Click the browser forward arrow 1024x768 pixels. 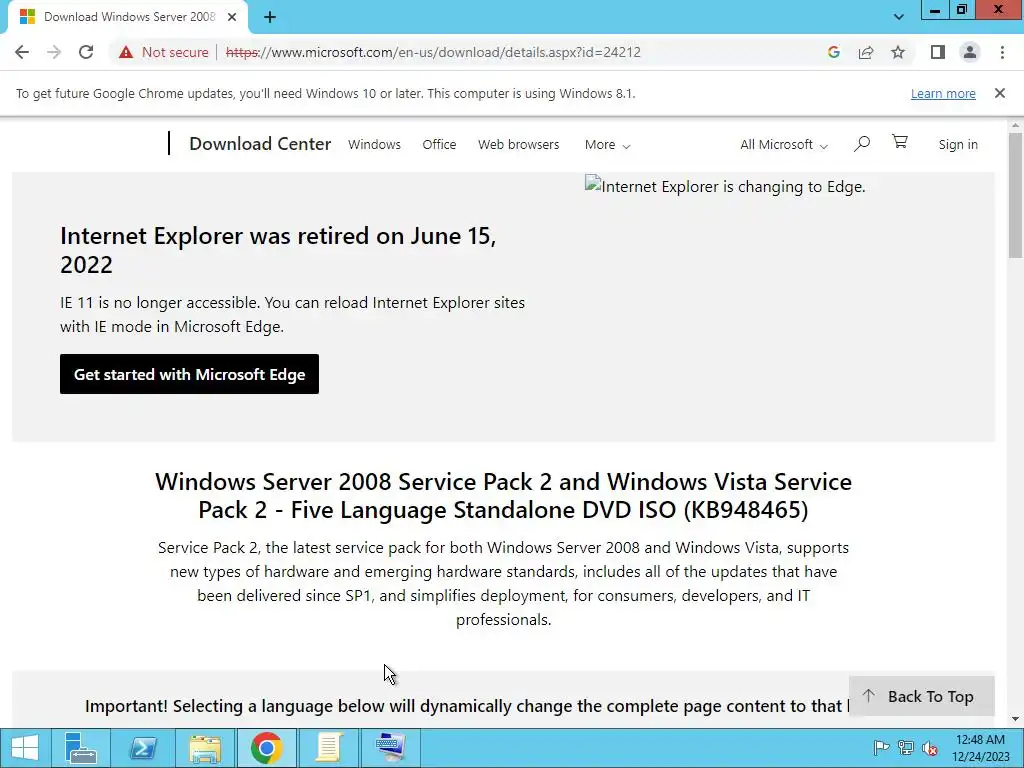[x=54, y=52]
